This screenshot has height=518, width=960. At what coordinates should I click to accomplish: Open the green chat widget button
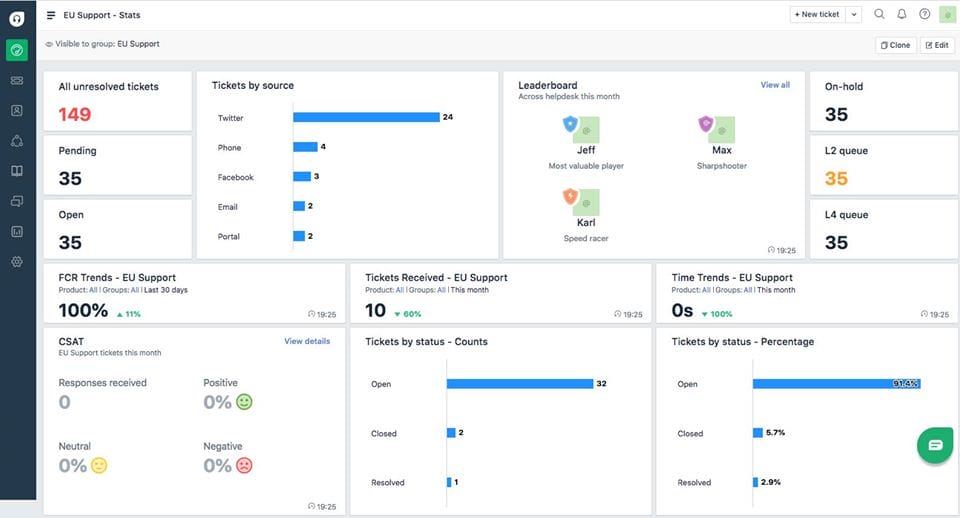935,445
